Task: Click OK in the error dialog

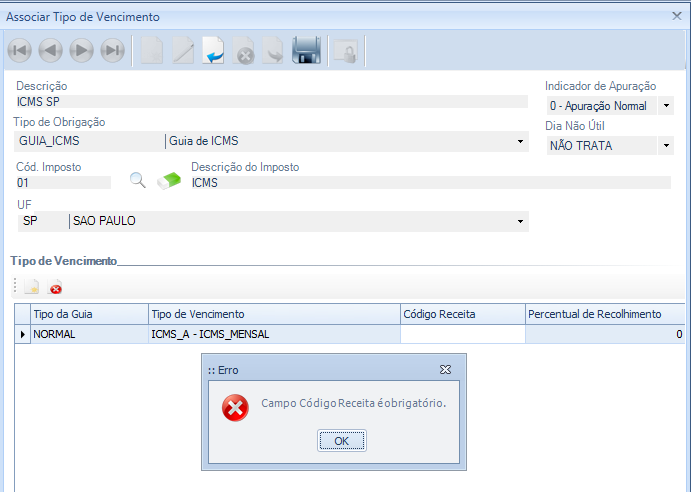Action: [342, 441]
